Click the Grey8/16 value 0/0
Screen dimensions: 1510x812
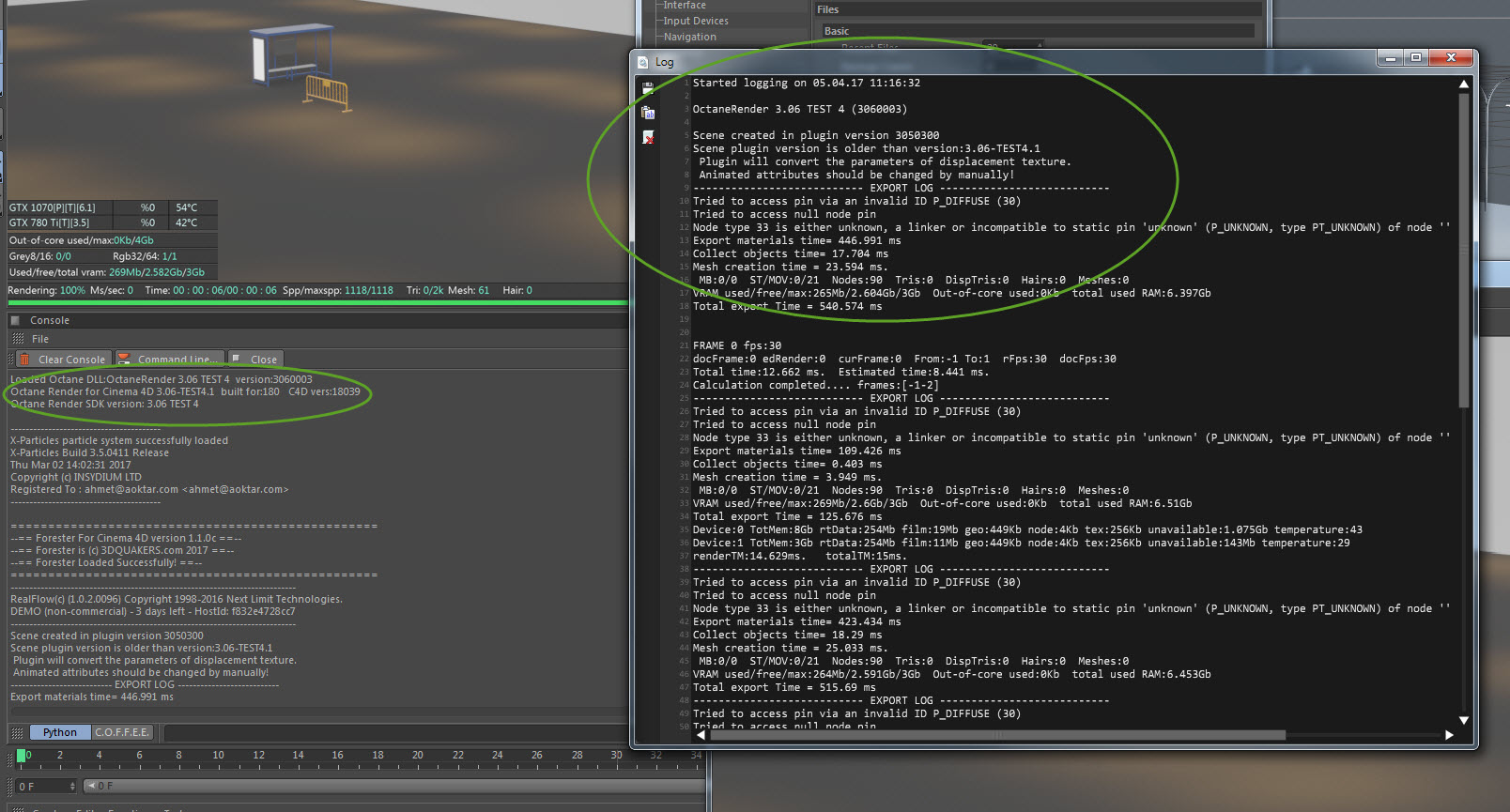63,256
